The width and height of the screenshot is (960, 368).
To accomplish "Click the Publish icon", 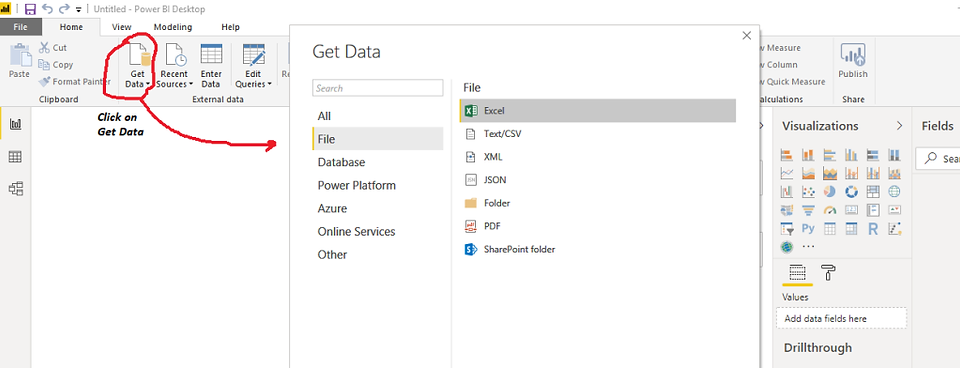I will coord(853,55).
